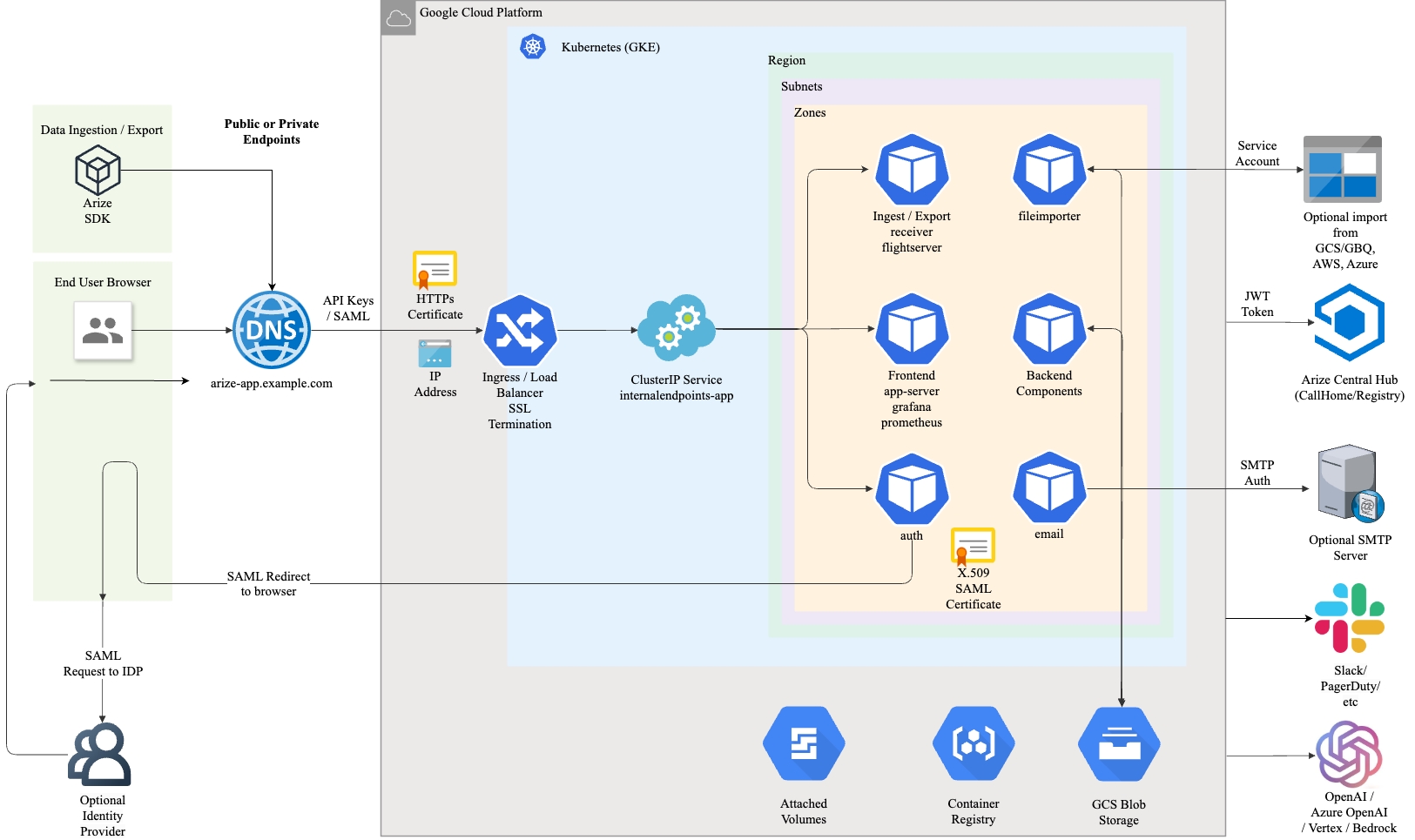Click the Attached Volumes icon

tap(804, 744)
